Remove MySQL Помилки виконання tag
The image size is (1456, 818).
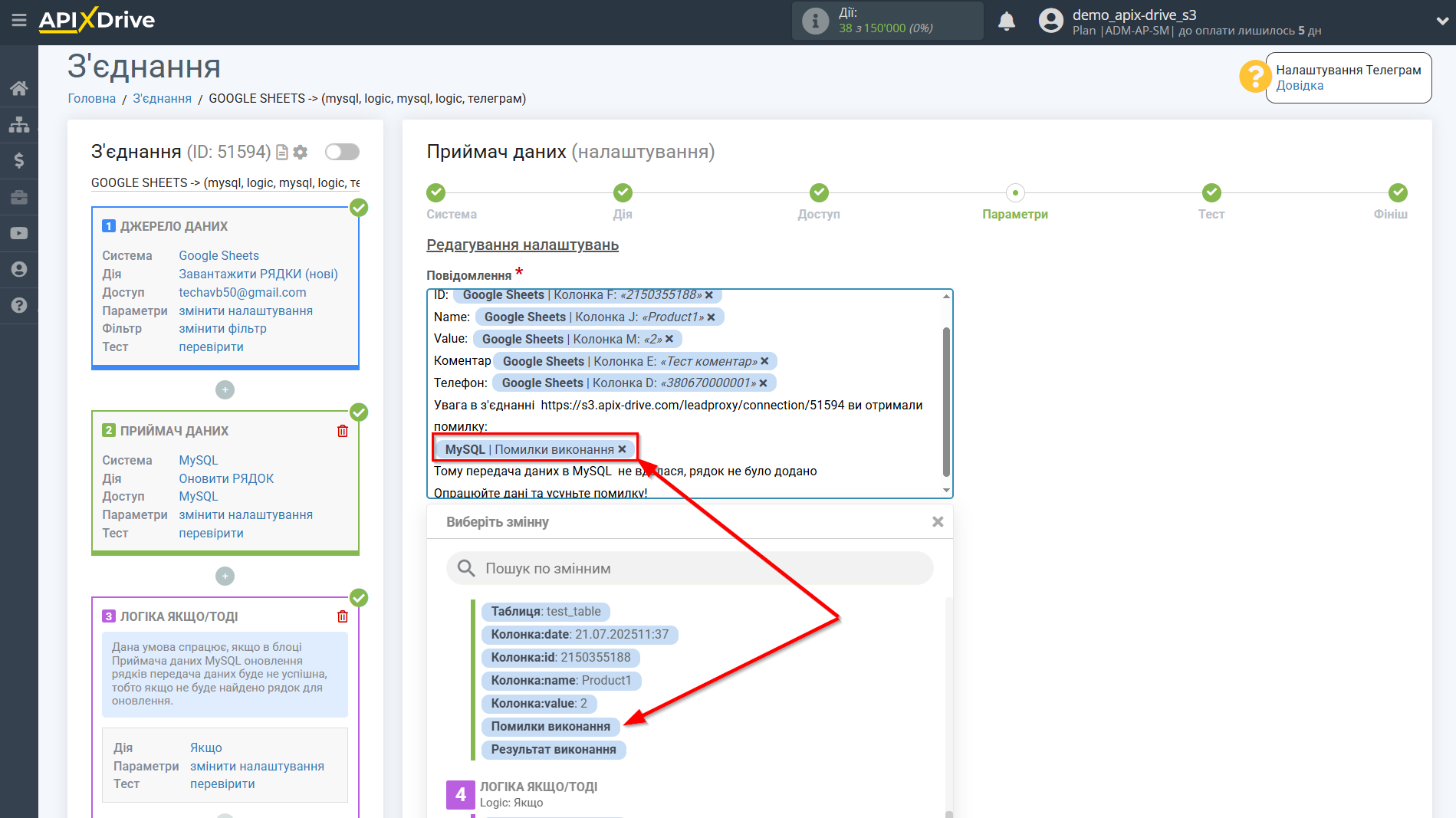pyautogui.click(x=622, y=449)
